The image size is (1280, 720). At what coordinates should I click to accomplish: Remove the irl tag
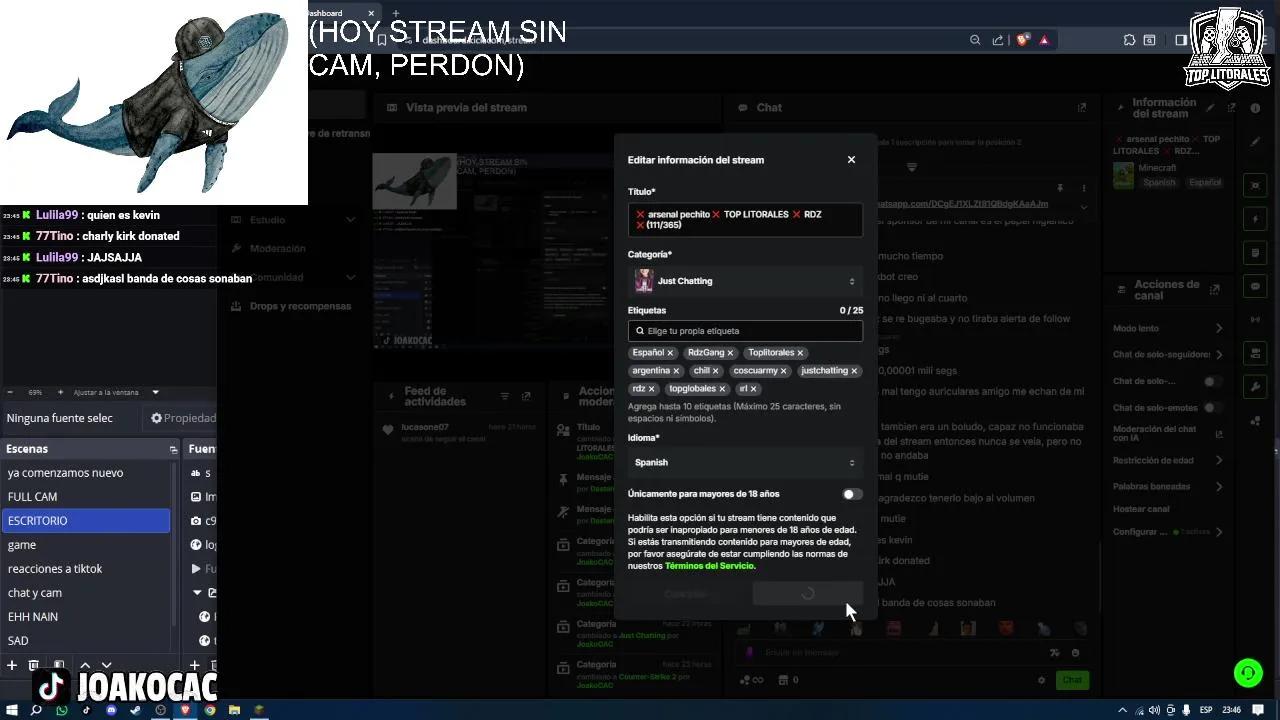point(753,389)
